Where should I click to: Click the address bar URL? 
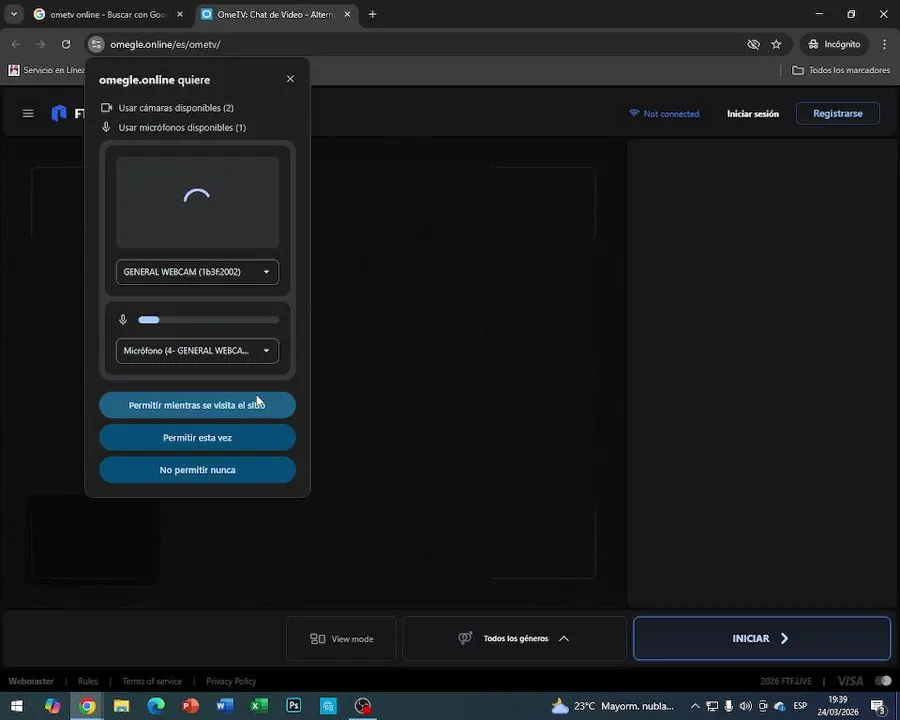click(x=165, y=44)
